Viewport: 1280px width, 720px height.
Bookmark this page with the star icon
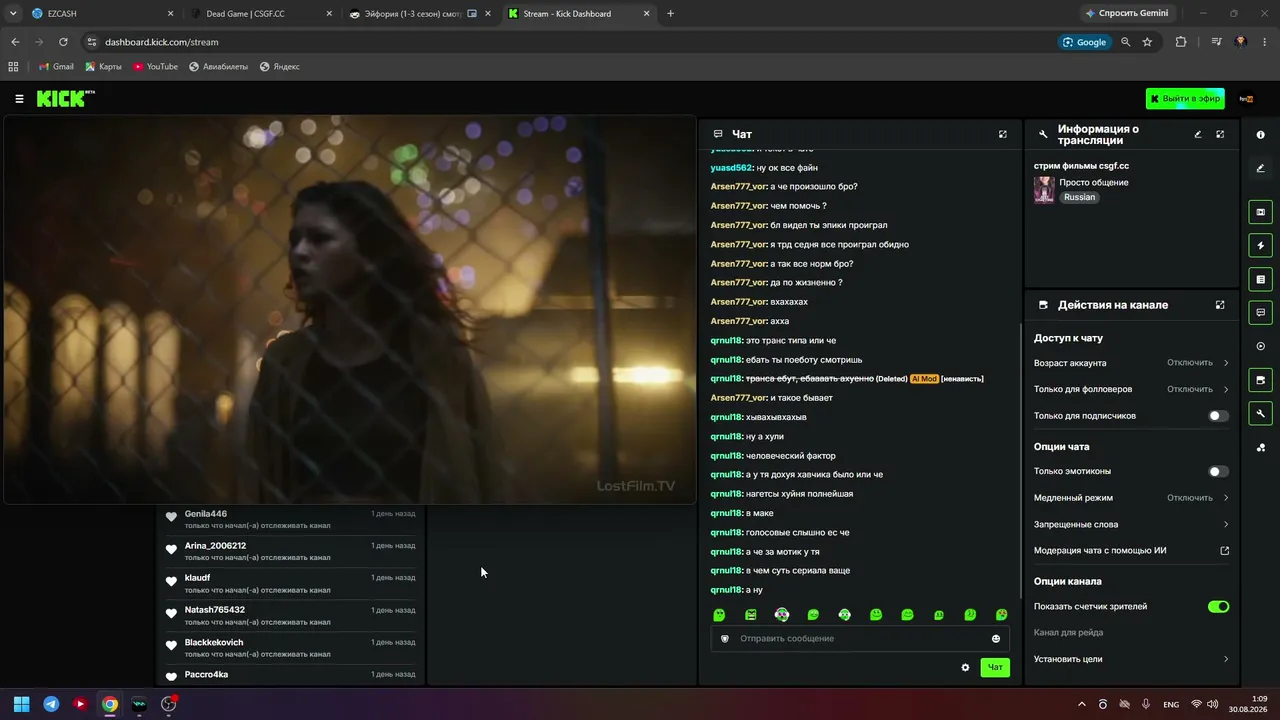point(1147,42)
